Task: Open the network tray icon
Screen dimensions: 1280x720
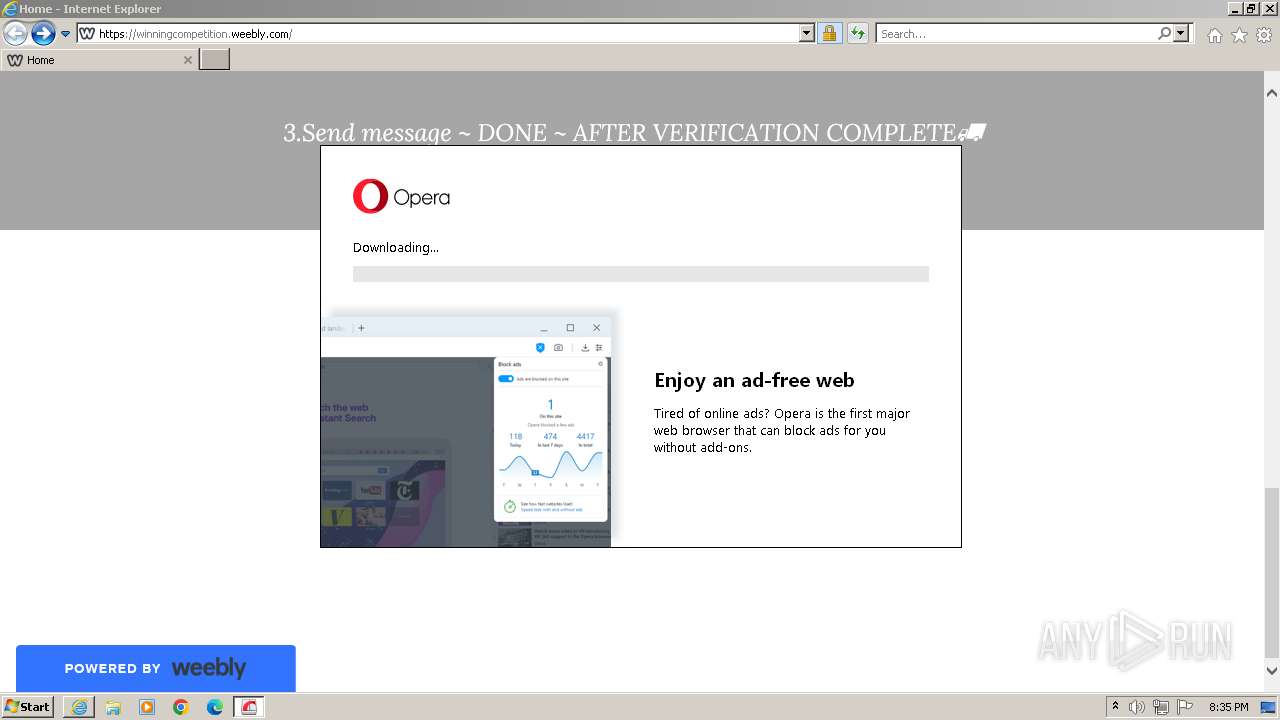Action: (x=1161, y=707)
